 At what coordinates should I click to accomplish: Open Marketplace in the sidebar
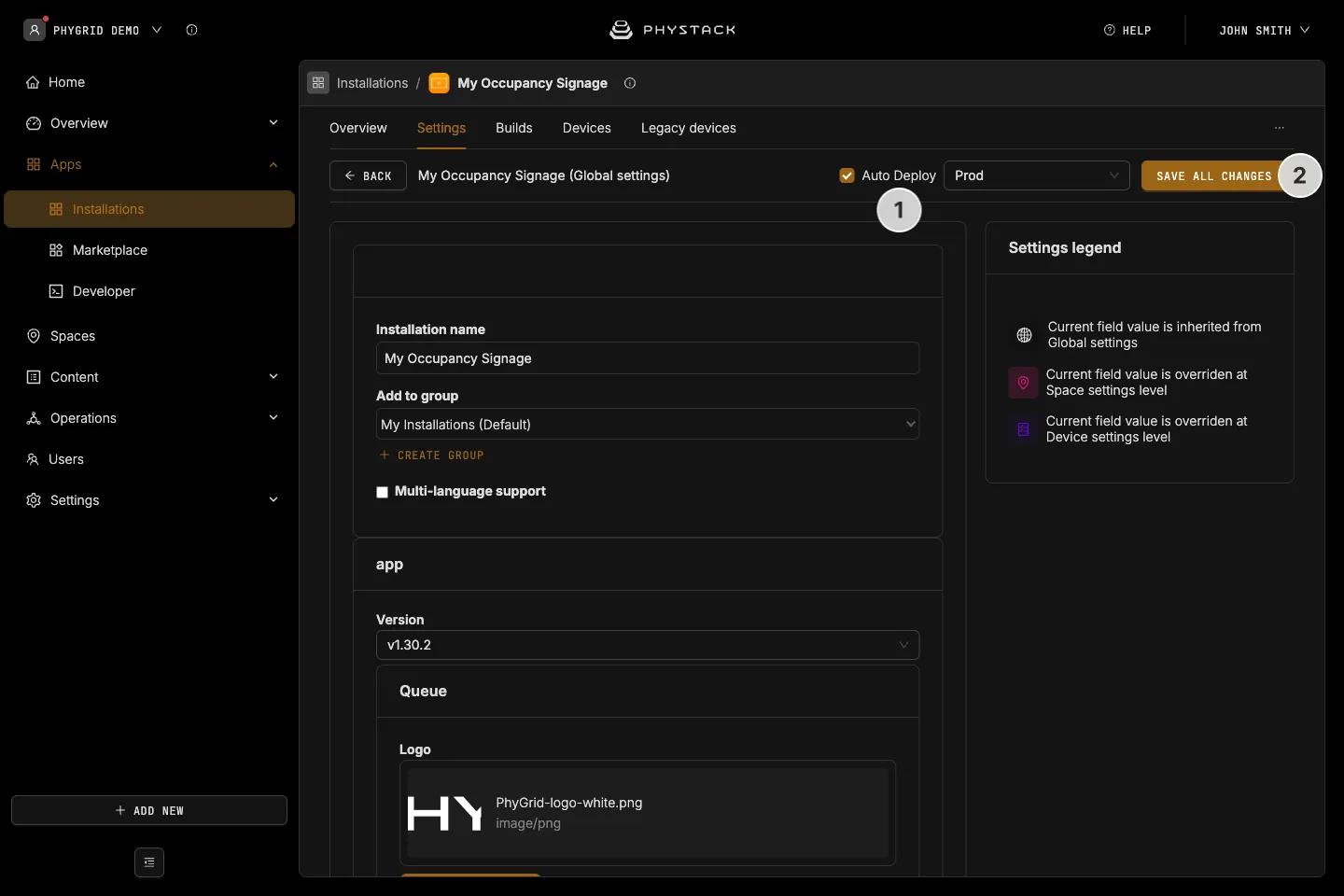(149, 250)
